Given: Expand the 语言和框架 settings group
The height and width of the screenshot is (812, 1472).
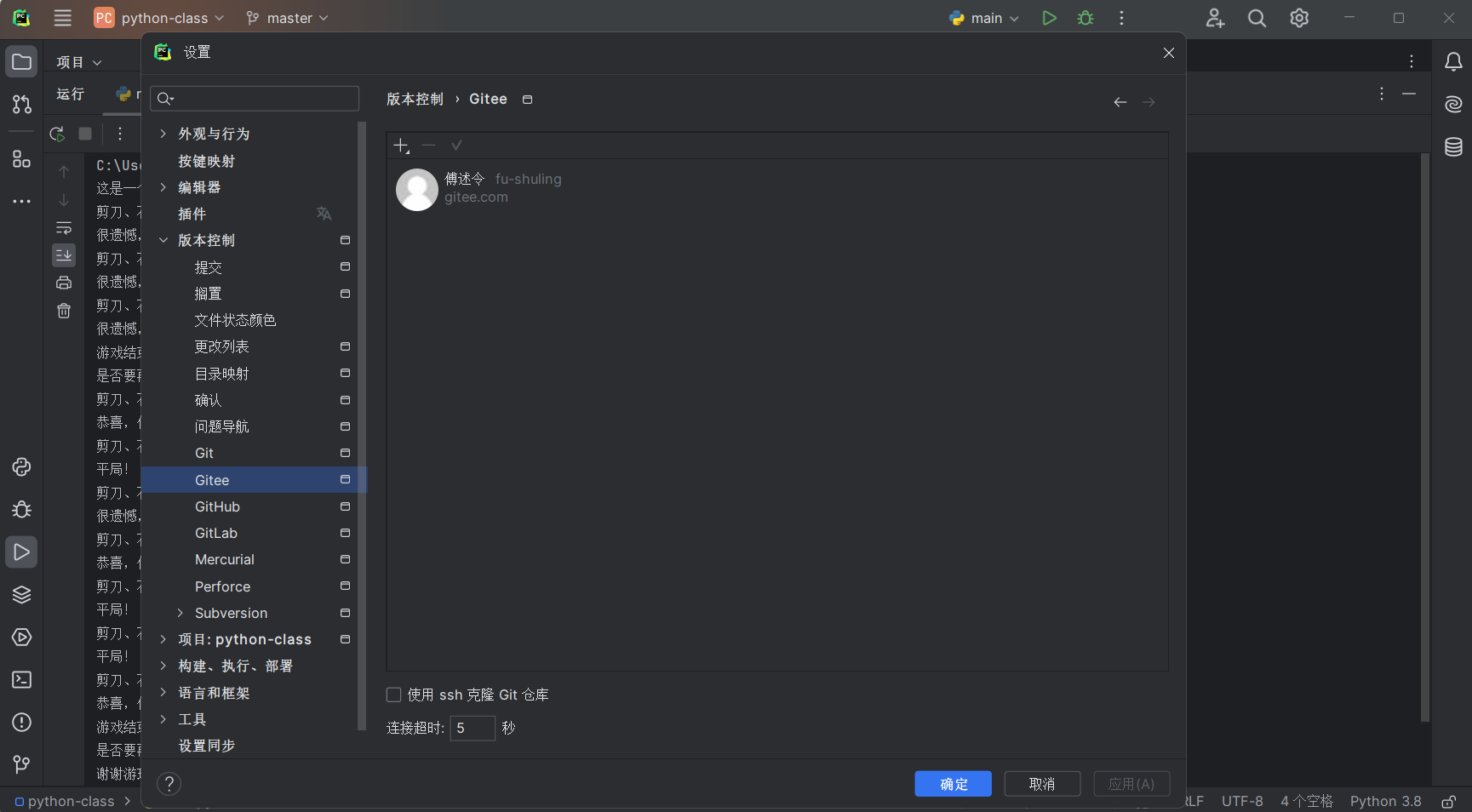Looking at the screenshot, I should [163, 693].
